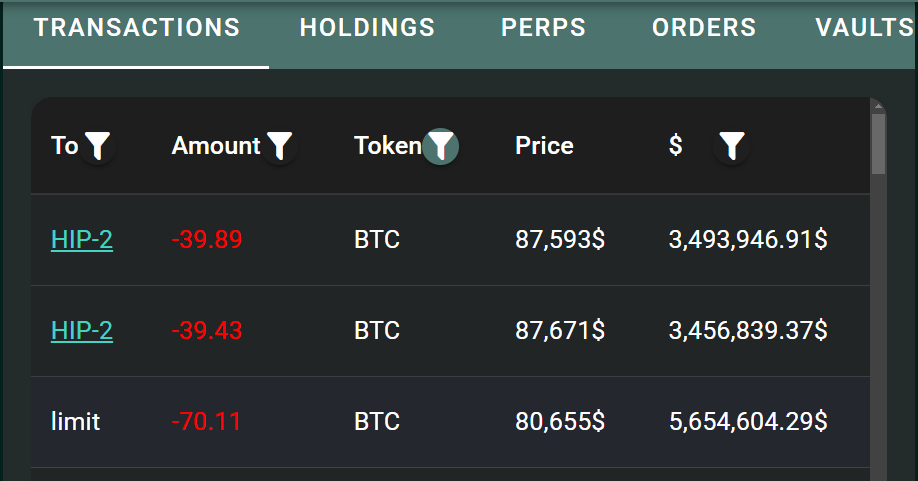Screen dimensions: 918x481
Task: Click the scrollbar up arrow
Action: point(878,106)
